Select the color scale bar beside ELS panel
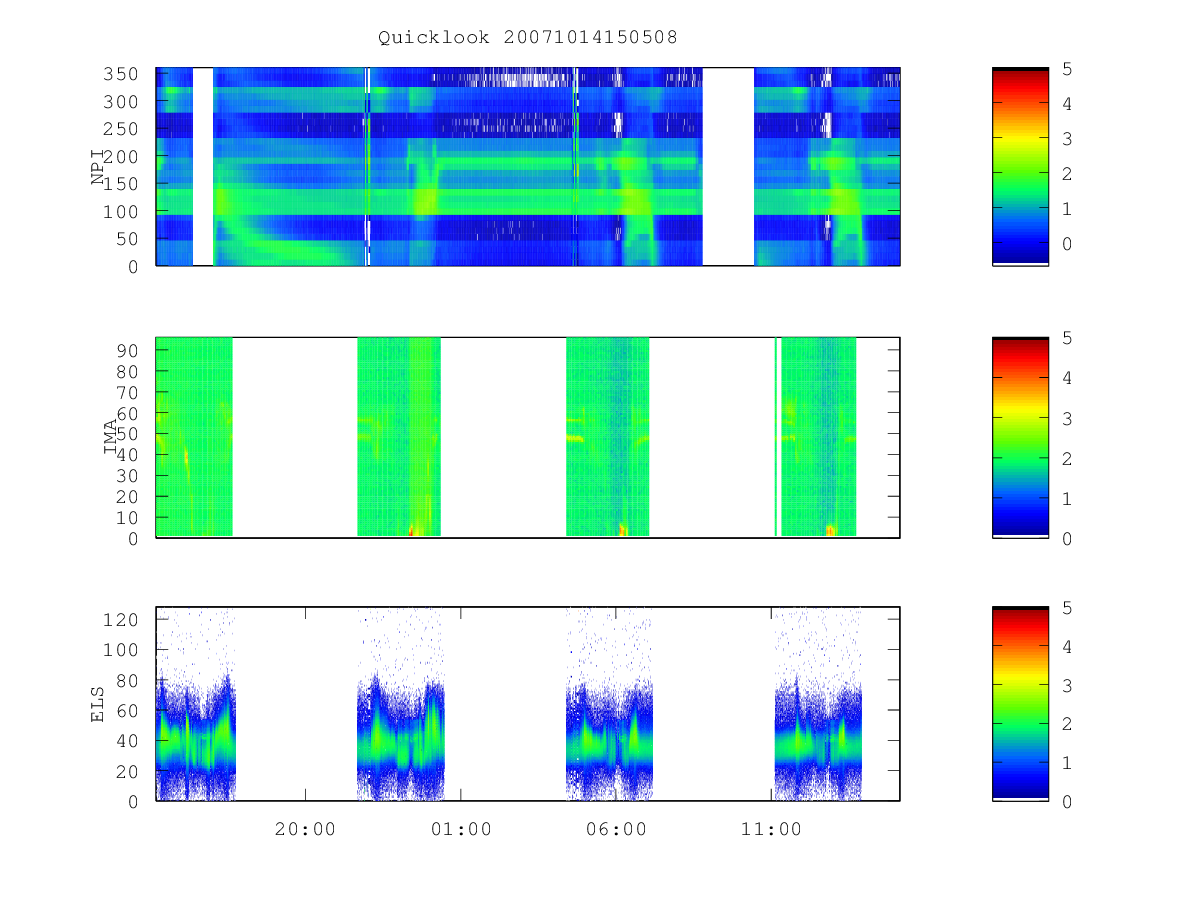Viewport: 1200px width, 900px height. pos(1020,703)
